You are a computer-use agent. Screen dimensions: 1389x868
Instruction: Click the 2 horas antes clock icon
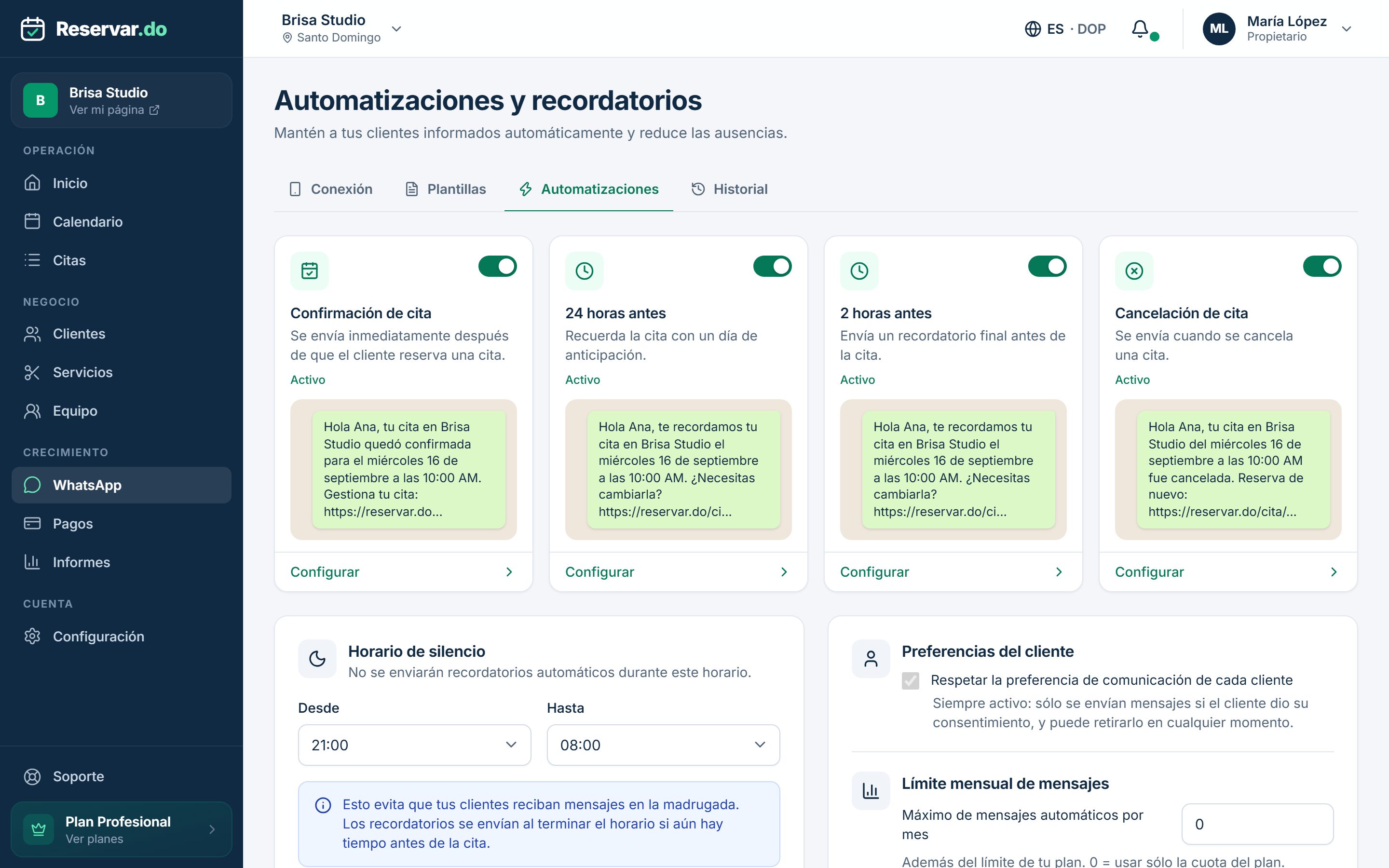[x=859, y=271]
